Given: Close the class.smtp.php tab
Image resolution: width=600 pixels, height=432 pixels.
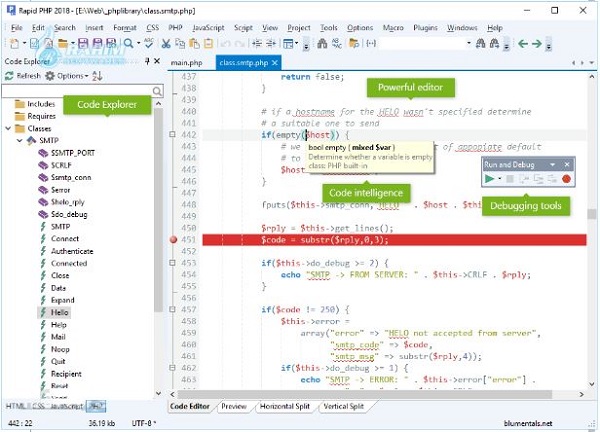Looking at the screenshot, I should pos(274,63).
